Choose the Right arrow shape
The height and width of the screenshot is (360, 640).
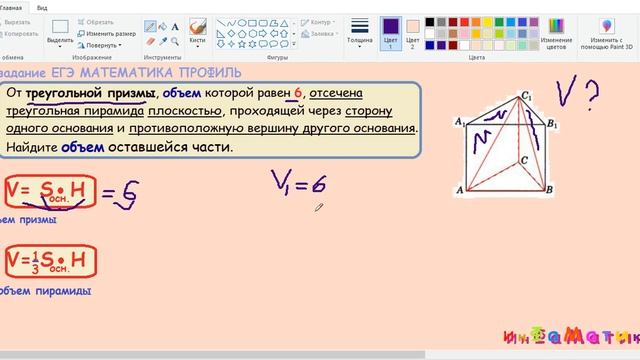263,33
